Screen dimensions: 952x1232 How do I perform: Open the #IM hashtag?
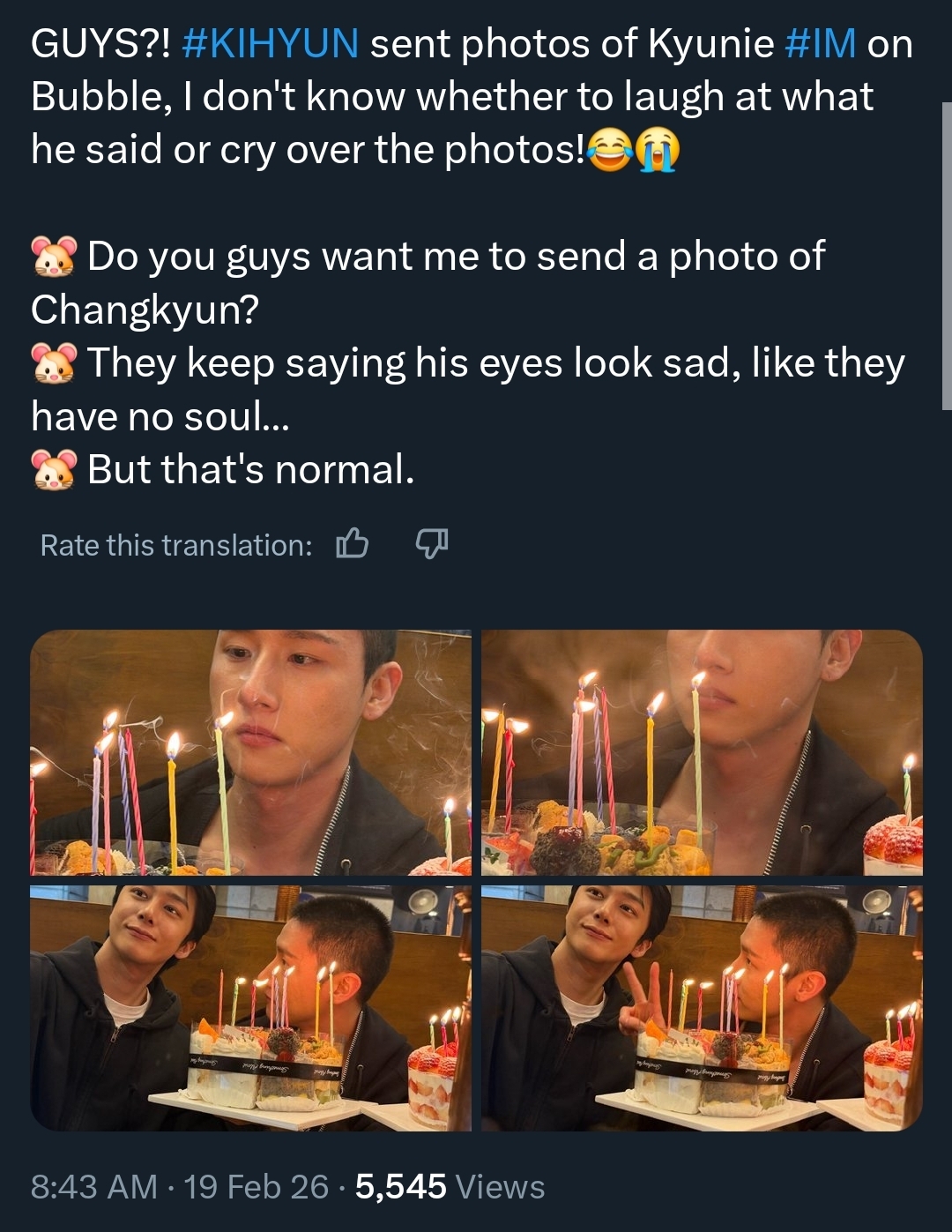tap(819, 43)
